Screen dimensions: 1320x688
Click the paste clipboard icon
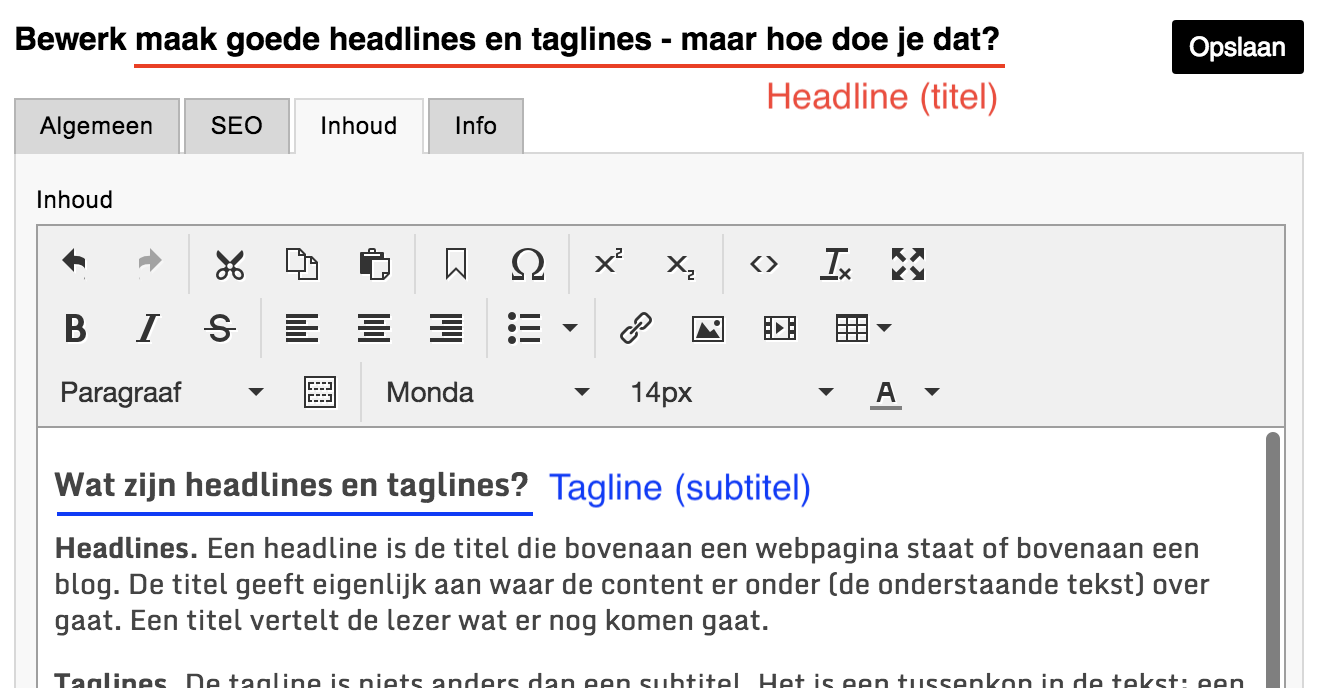374,264
